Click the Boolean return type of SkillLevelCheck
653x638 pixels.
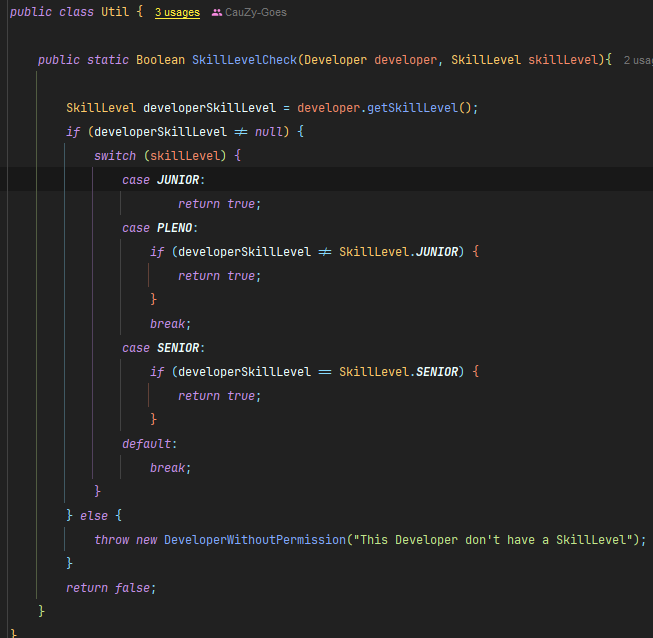point(160,60)
